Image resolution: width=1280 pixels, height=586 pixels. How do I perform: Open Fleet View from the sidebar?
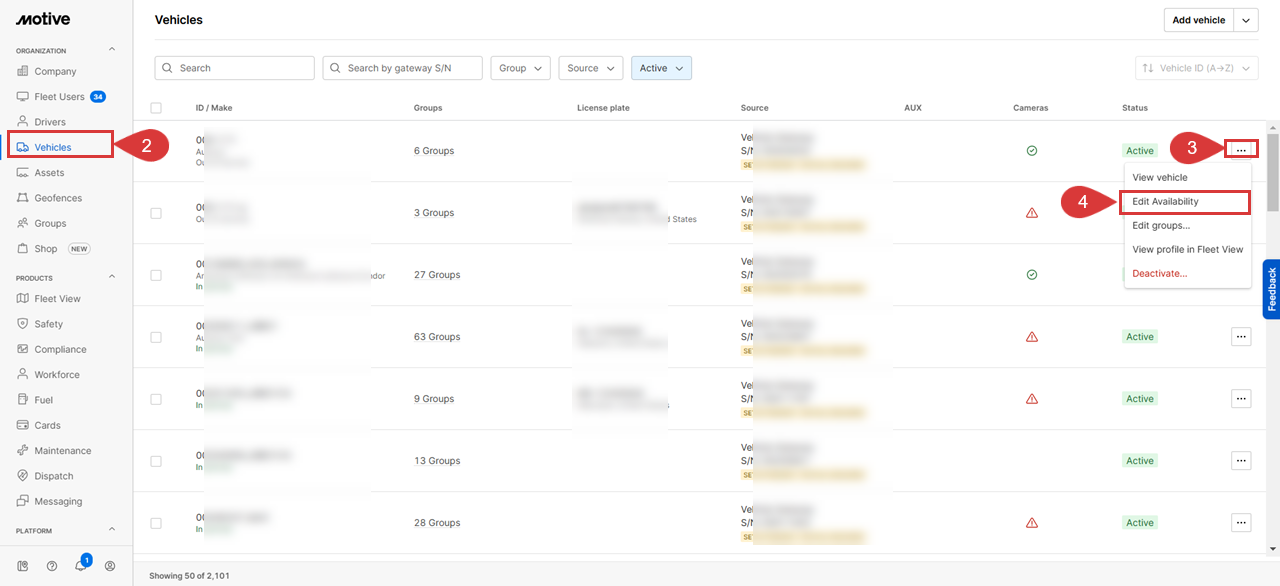[57, 299]
